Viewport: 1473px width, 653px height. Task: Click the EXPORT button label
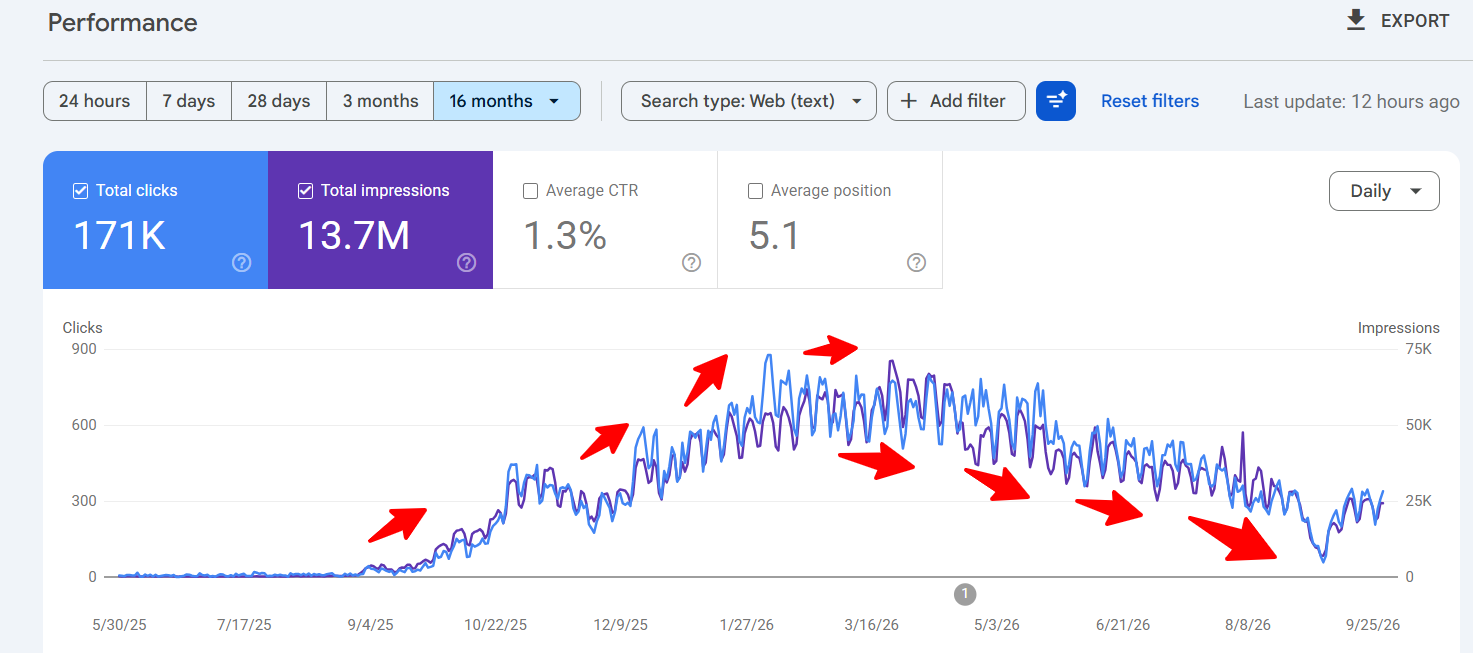pyautogui.click(x=1415, y=21)
